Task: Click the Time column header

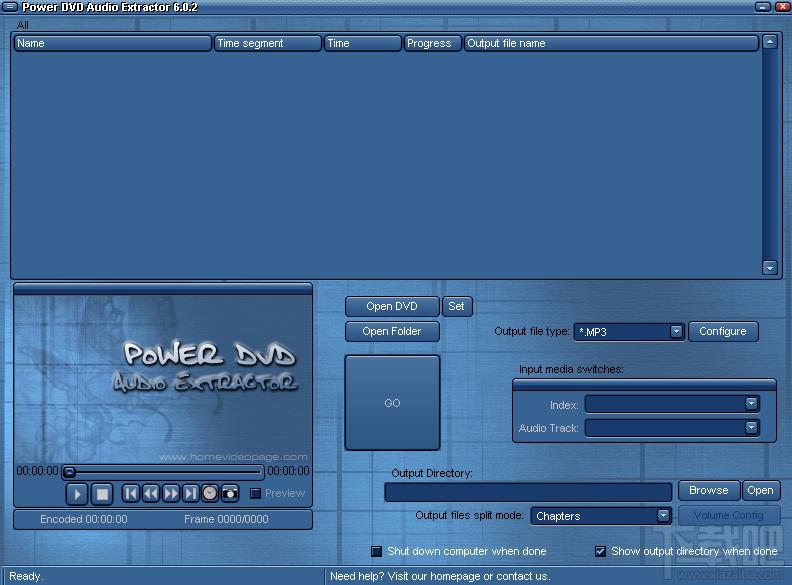Action: click(x=363, y=43)
